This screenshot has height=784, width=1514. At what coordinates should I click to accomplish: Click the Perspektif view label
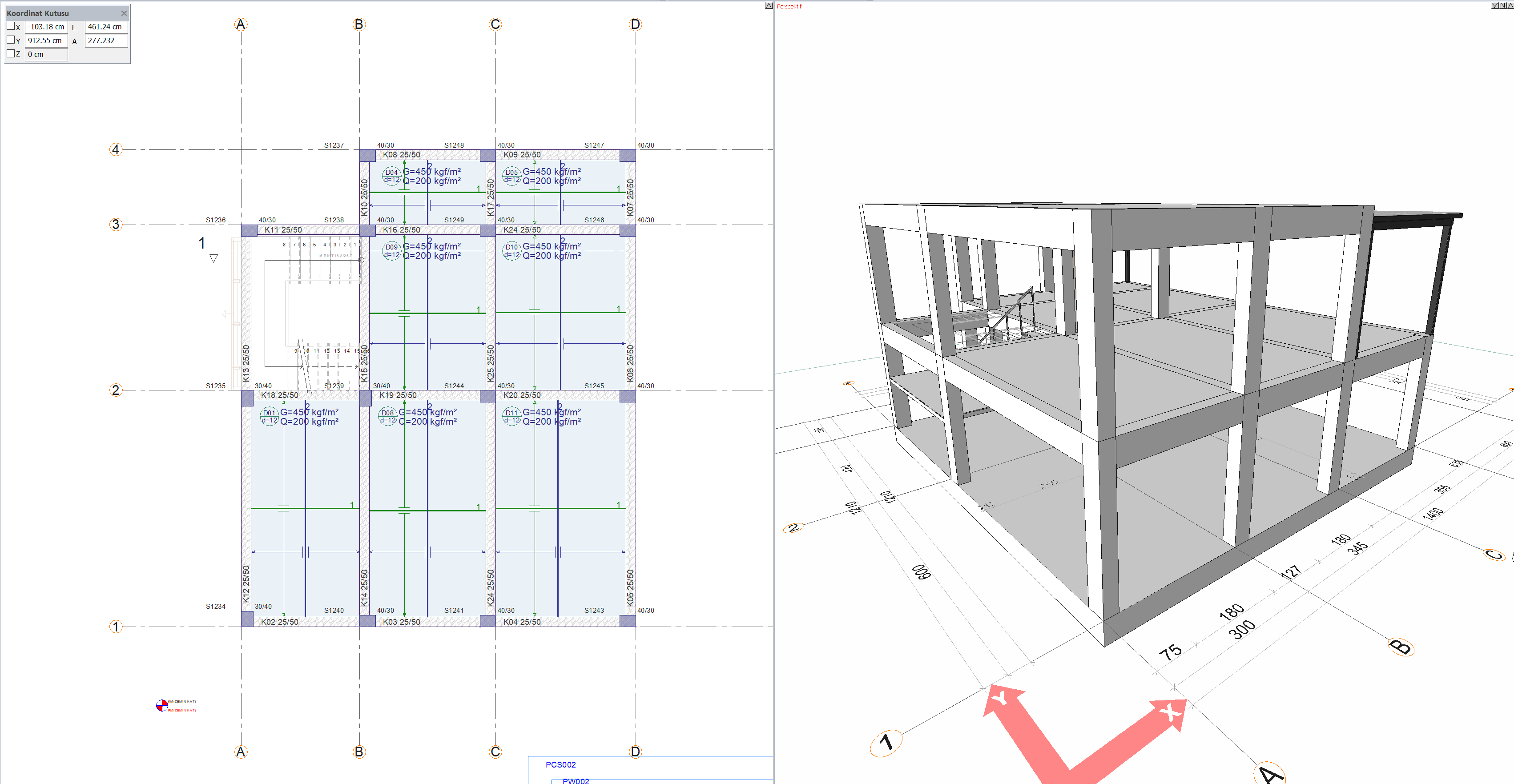tap(789, 7)
